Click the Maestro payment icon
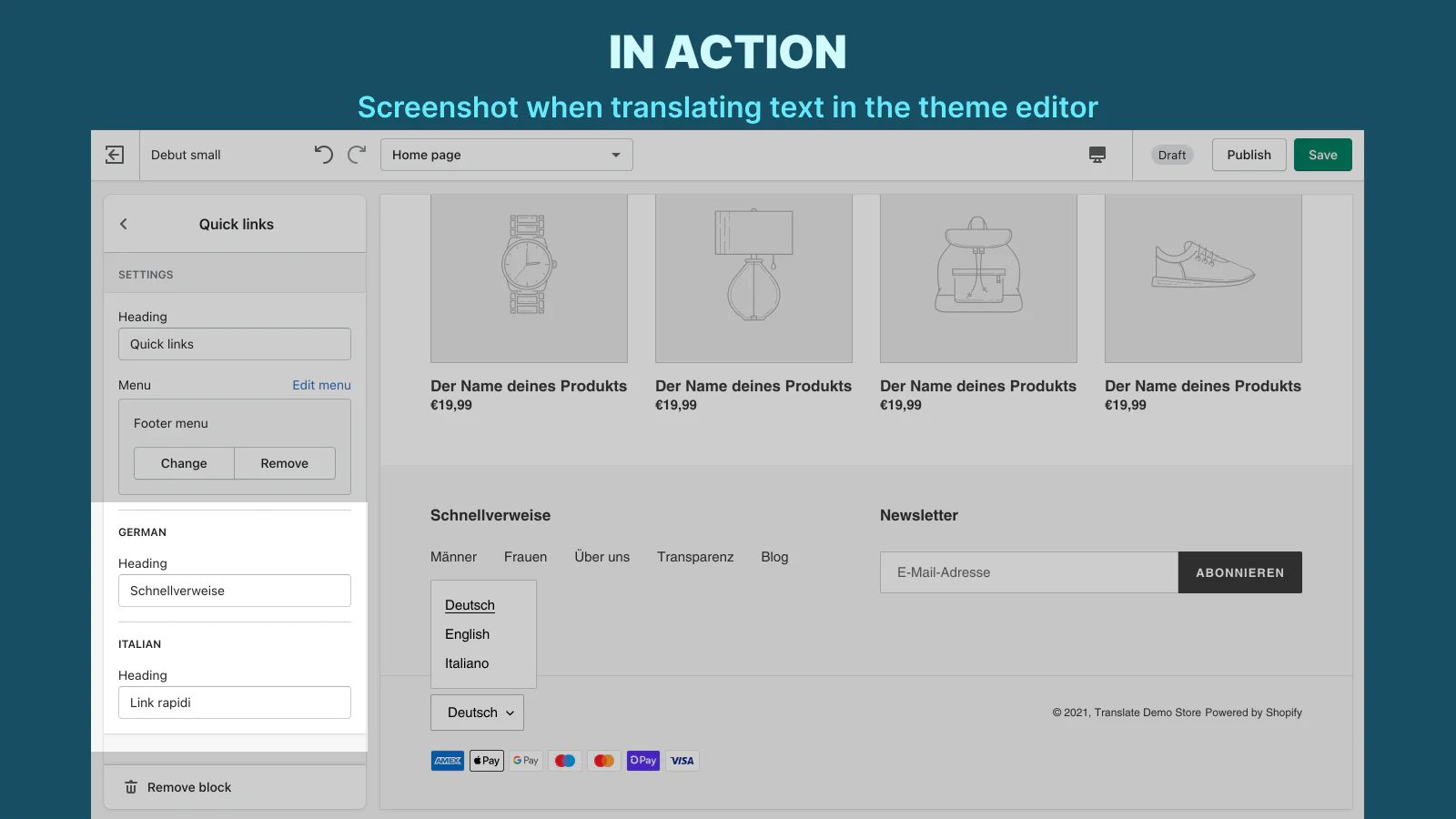Screen dimensions: 1456x819 [565, 761]
